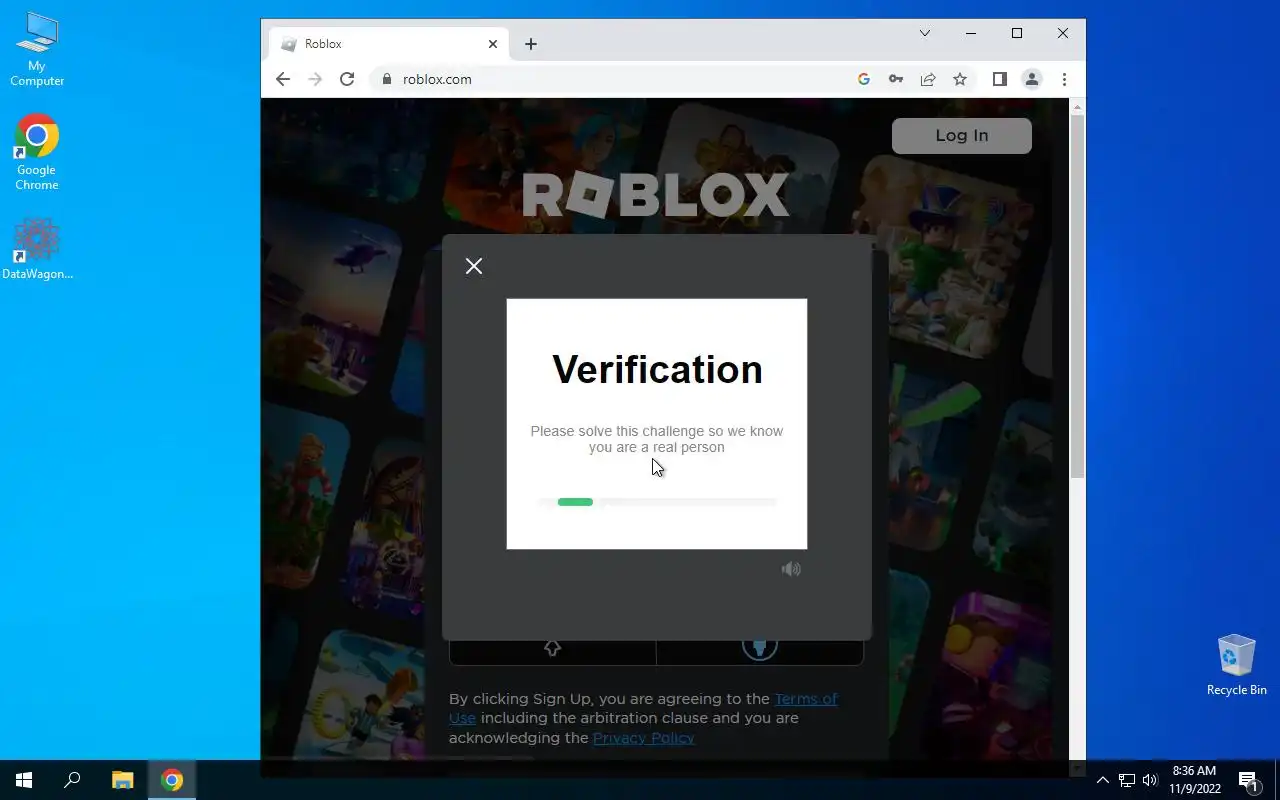Open Google icon in address bar

point(864,79)
